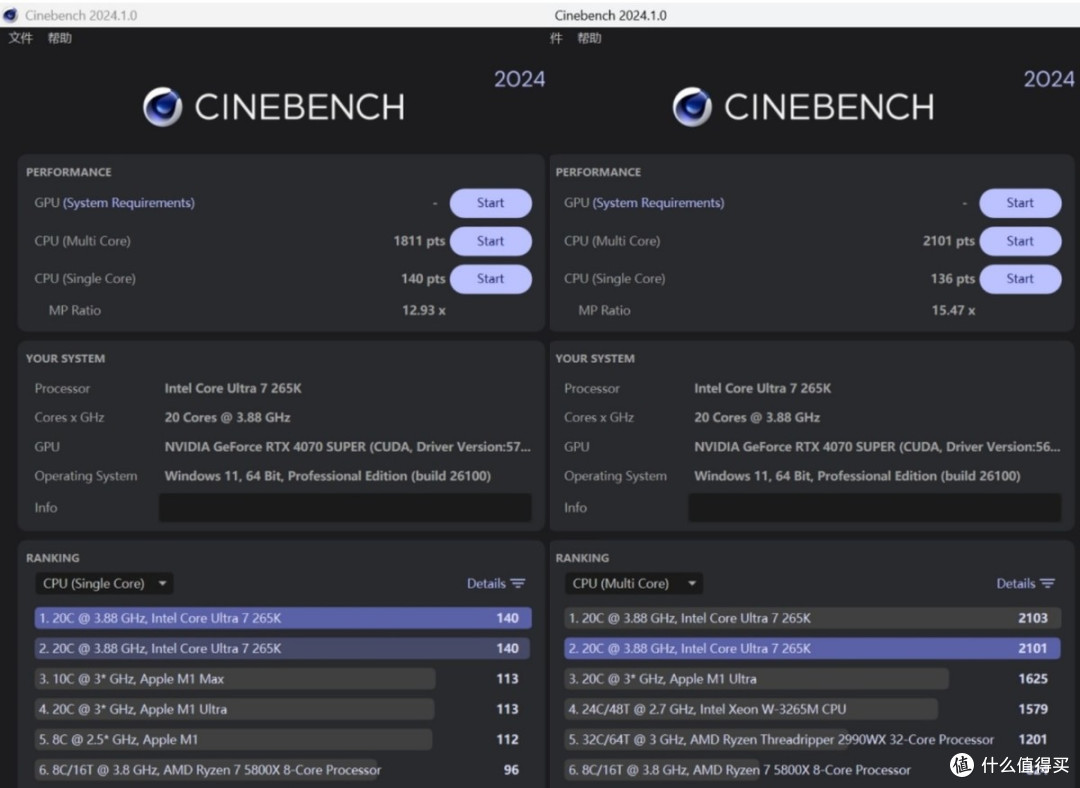Start CPU Multi Core test in right window

(x=1020, y=241)
